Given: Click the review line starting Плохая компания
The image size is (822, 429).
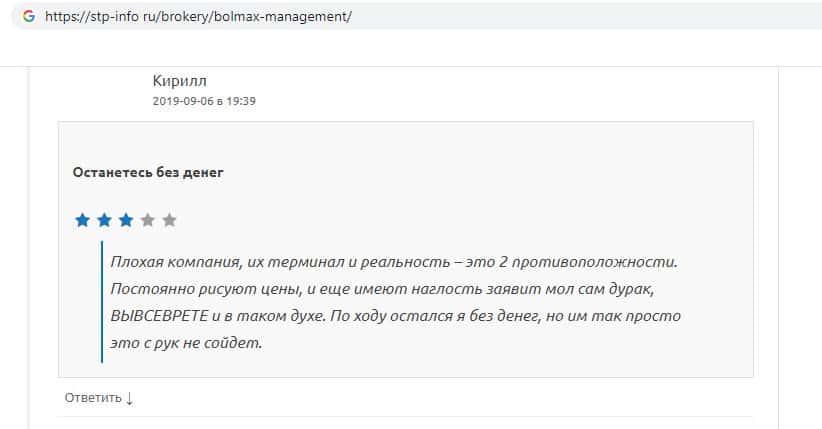Looking at the screenshot, I should click(394, 262).
